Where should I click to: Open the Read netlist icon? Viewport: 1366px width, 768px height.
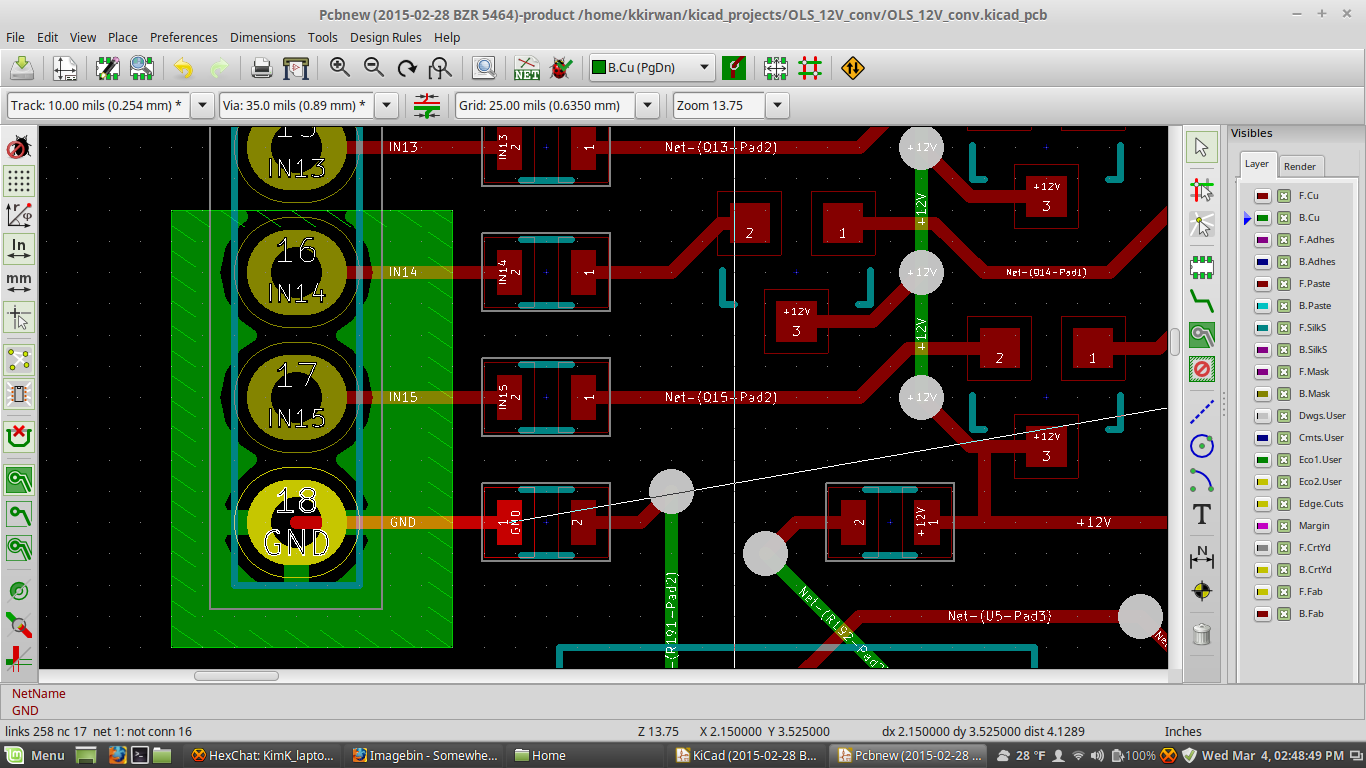527,68
